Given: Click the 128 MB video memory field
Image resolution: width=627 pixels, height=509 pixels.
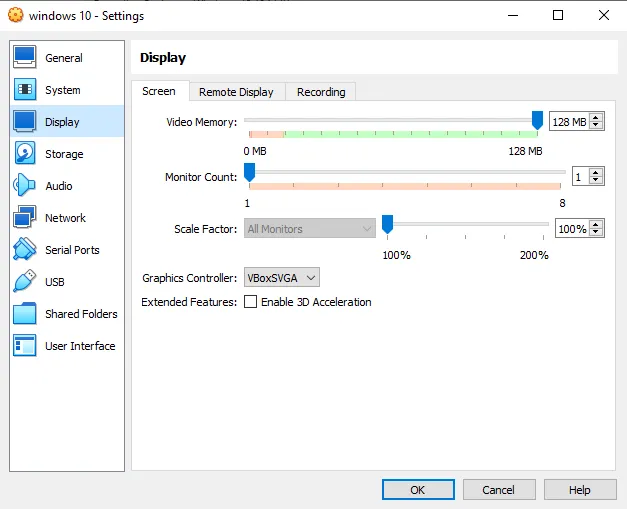Looking at the screenshot, I should point(569,121).
